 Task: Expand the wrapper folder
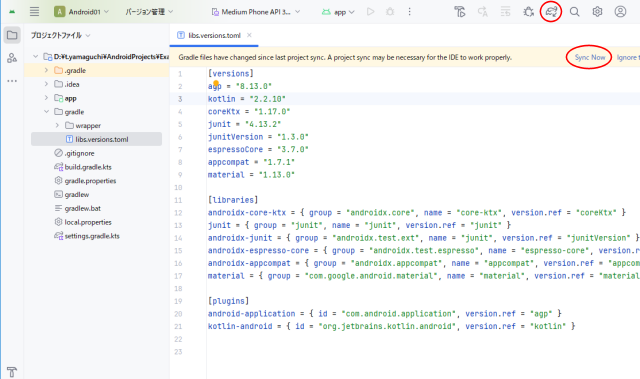pyautogui.click(x=57, y=125)
